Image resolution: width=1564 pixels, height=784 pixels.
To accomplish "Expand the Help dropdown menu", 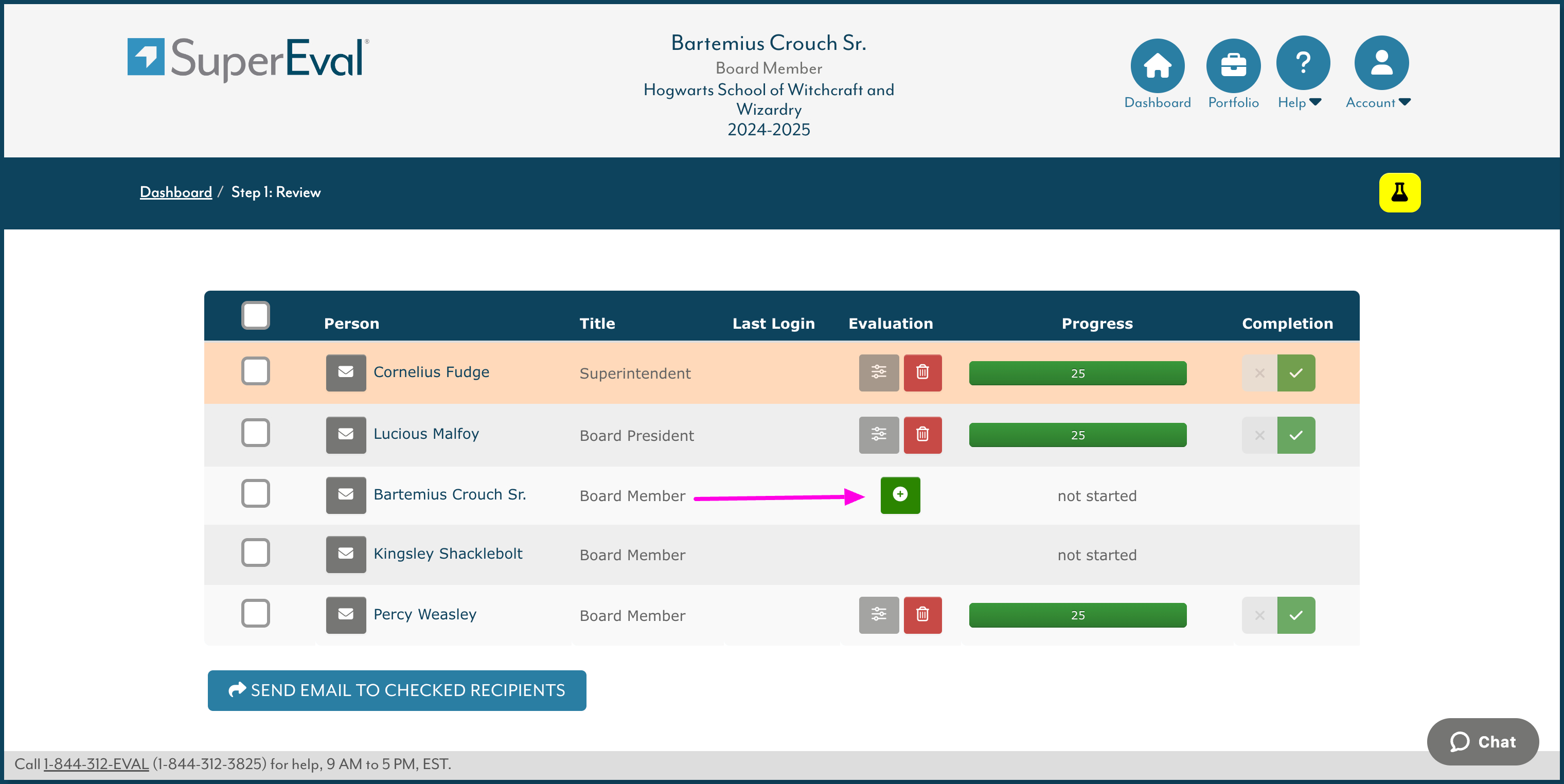I will pos(1299,103).
